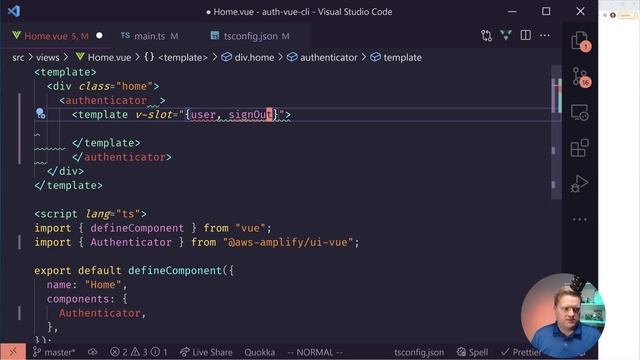Open Home.vue breadcrumb dropdown
640x360 pixels.
[104, 58]
